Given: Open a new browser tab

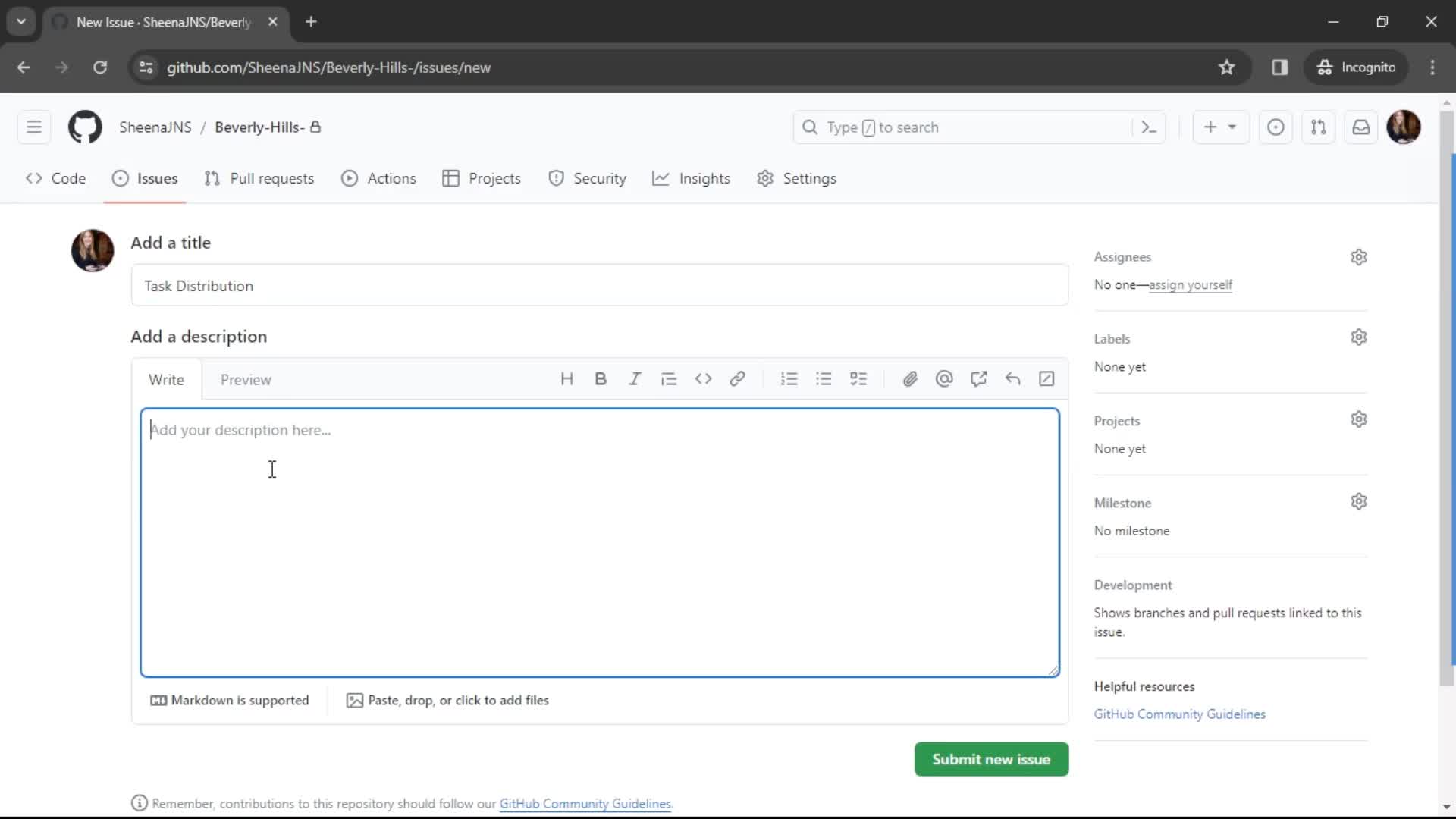Looking at the screenshot, I should [x=311, y=22].
